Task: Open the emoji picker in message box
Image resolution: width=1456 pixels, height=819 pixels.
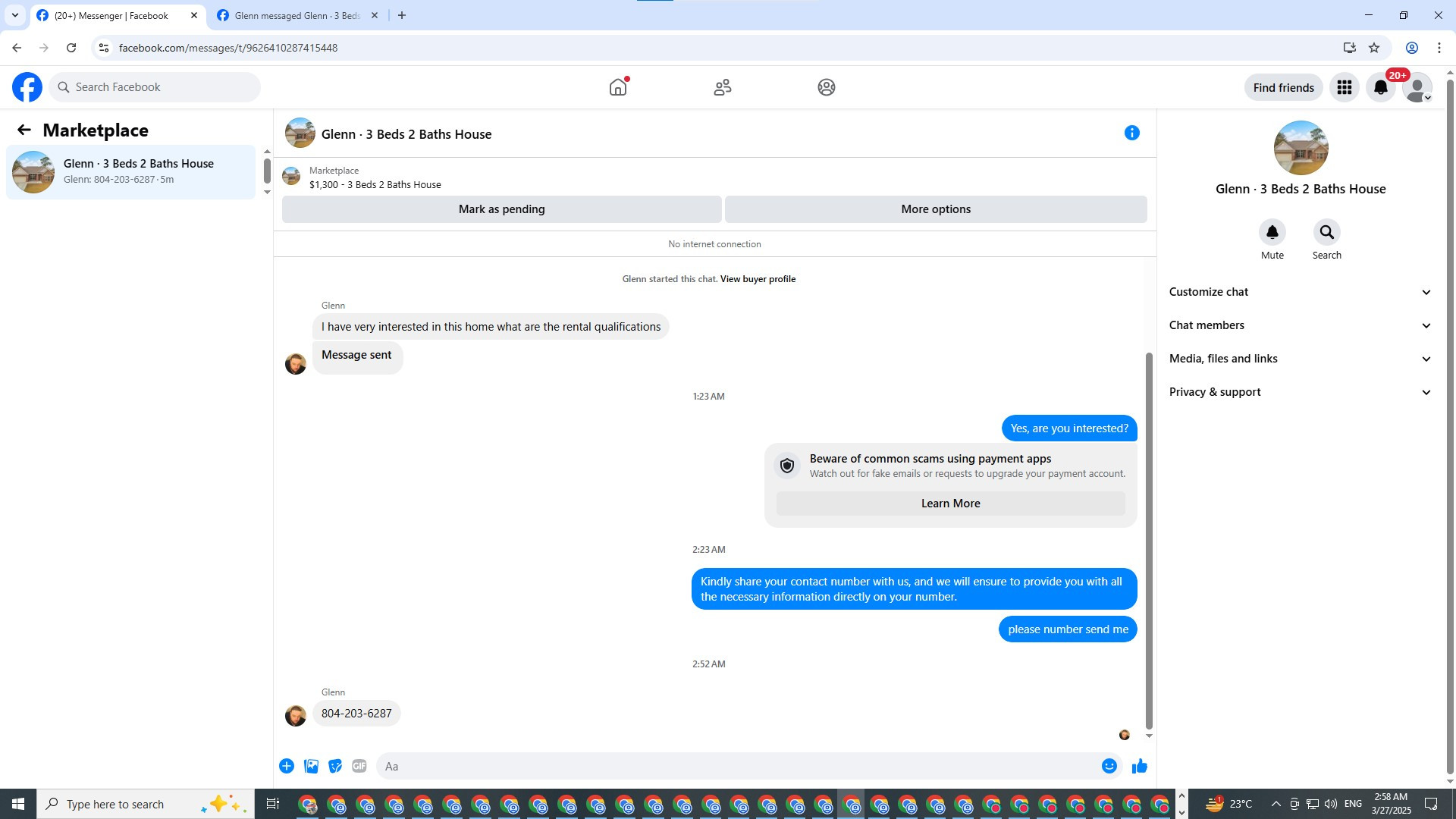Action: point(1109,766)
